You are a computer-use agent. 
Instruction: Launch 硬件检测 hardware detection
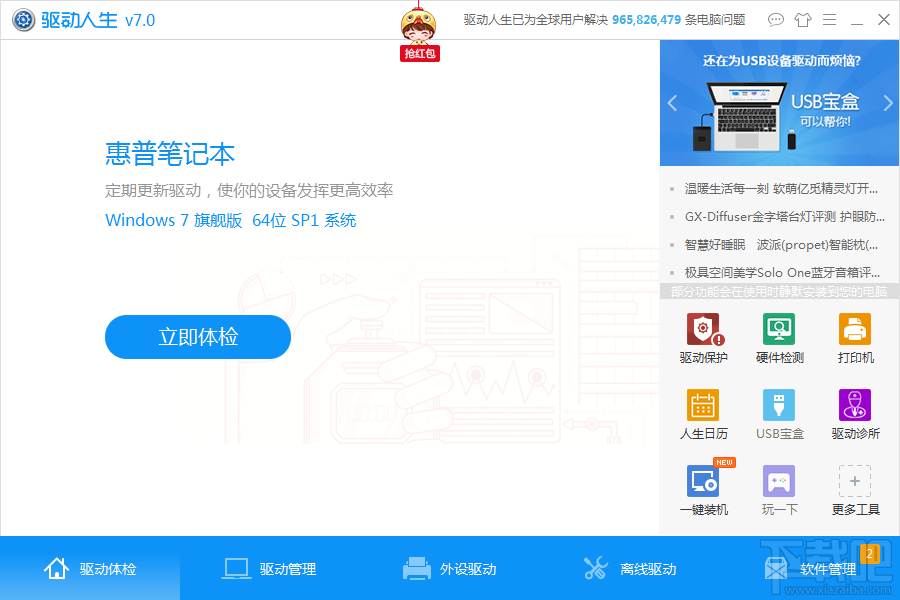(x=779, y=338)
